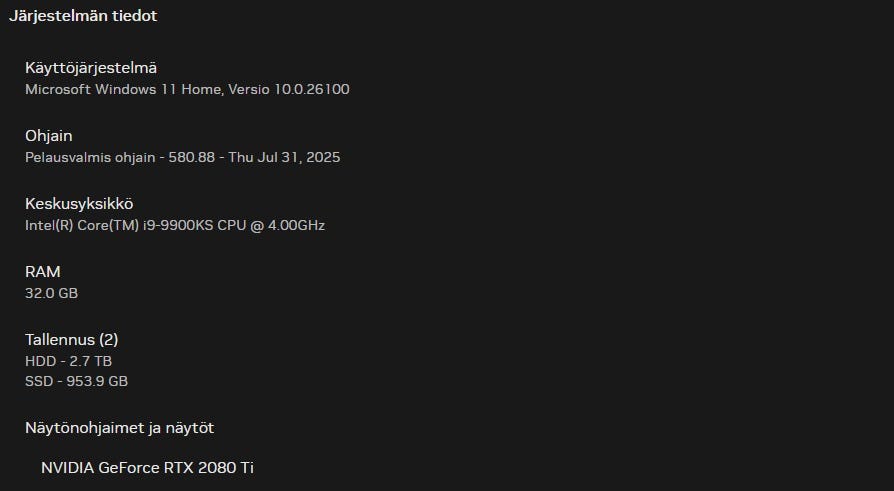Click the Järjestelmän tiedot heading
This screenshot has height=491, width=894.
point(83,16)
